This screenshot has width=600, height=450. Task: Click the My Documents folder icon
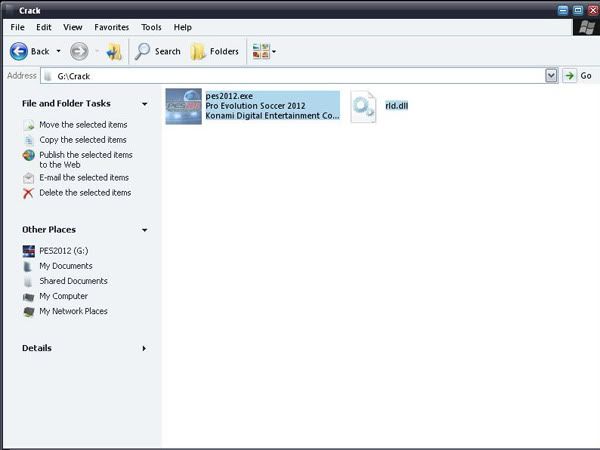pyautogui.click(x=28, y=266)
